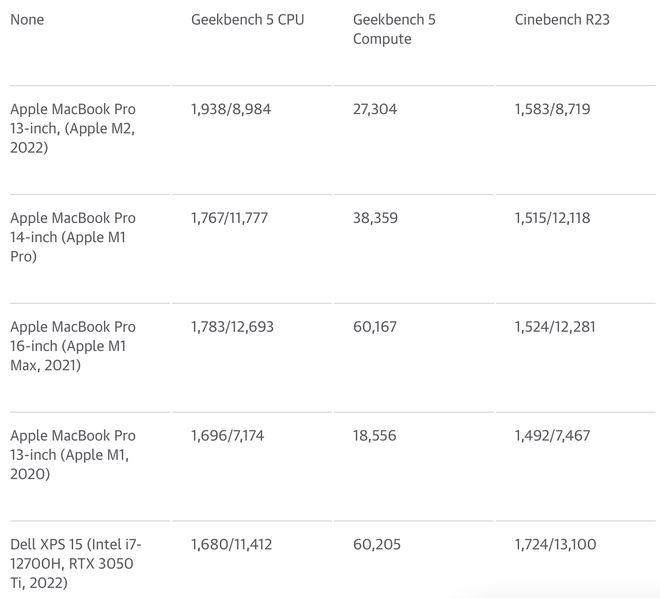This screenshot has width=660, height=598.
Task: Click the None header cell
Action: pos(27,20)
